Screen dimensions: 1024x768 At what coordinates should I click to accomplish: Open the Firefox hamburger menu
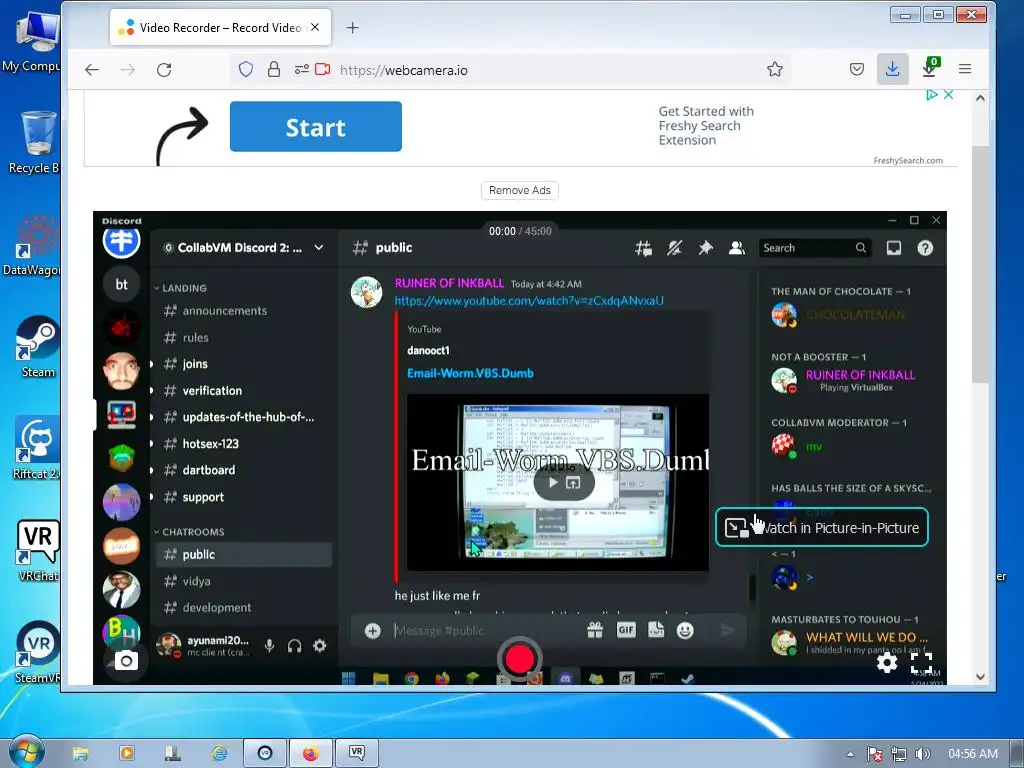(965, 69)
